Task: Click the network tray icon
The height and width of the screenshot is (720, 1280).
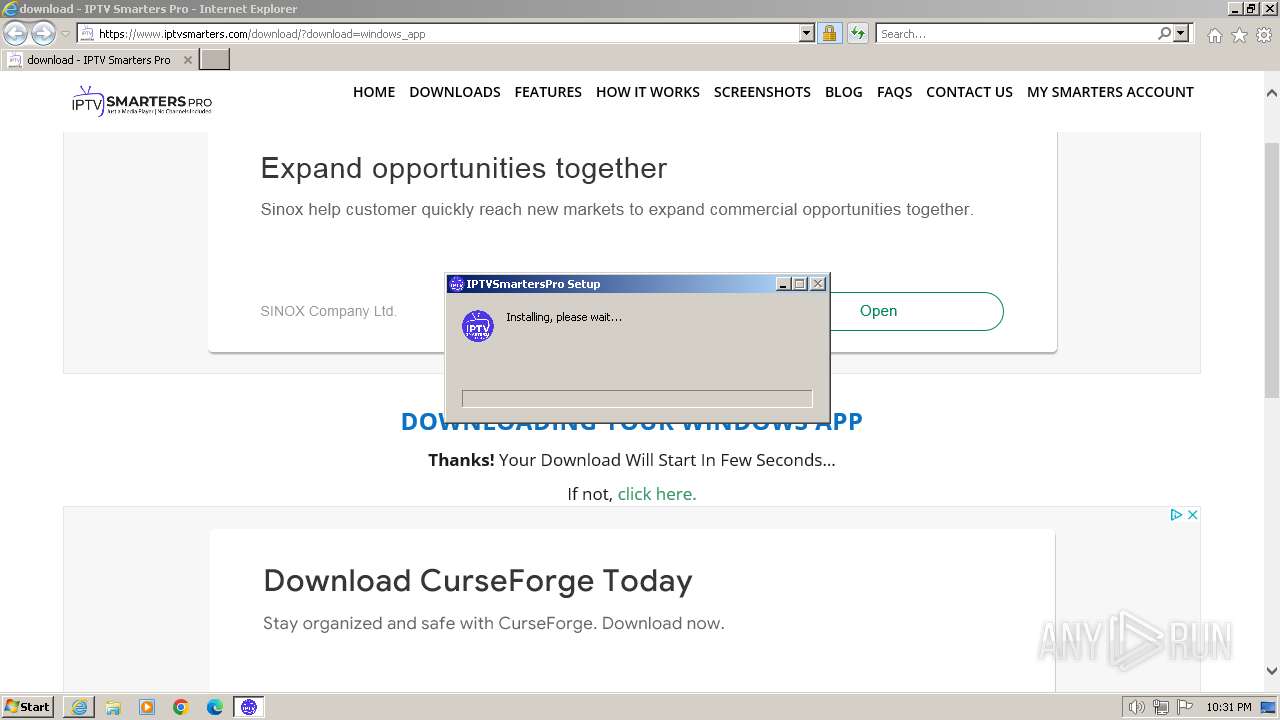Action: click(1161, 707)
